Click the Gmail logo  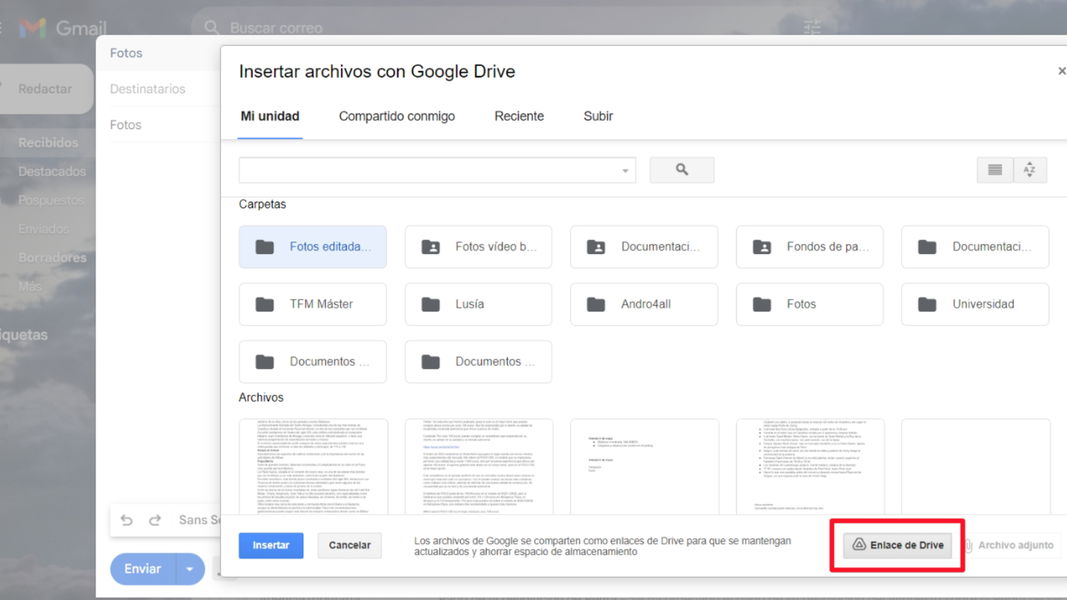[63, 28]
